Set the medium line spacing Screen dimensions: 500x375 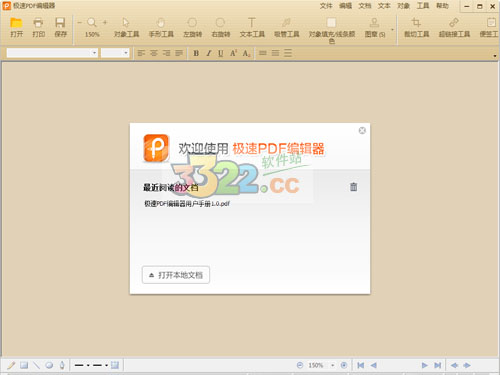(x=275, y=53)
